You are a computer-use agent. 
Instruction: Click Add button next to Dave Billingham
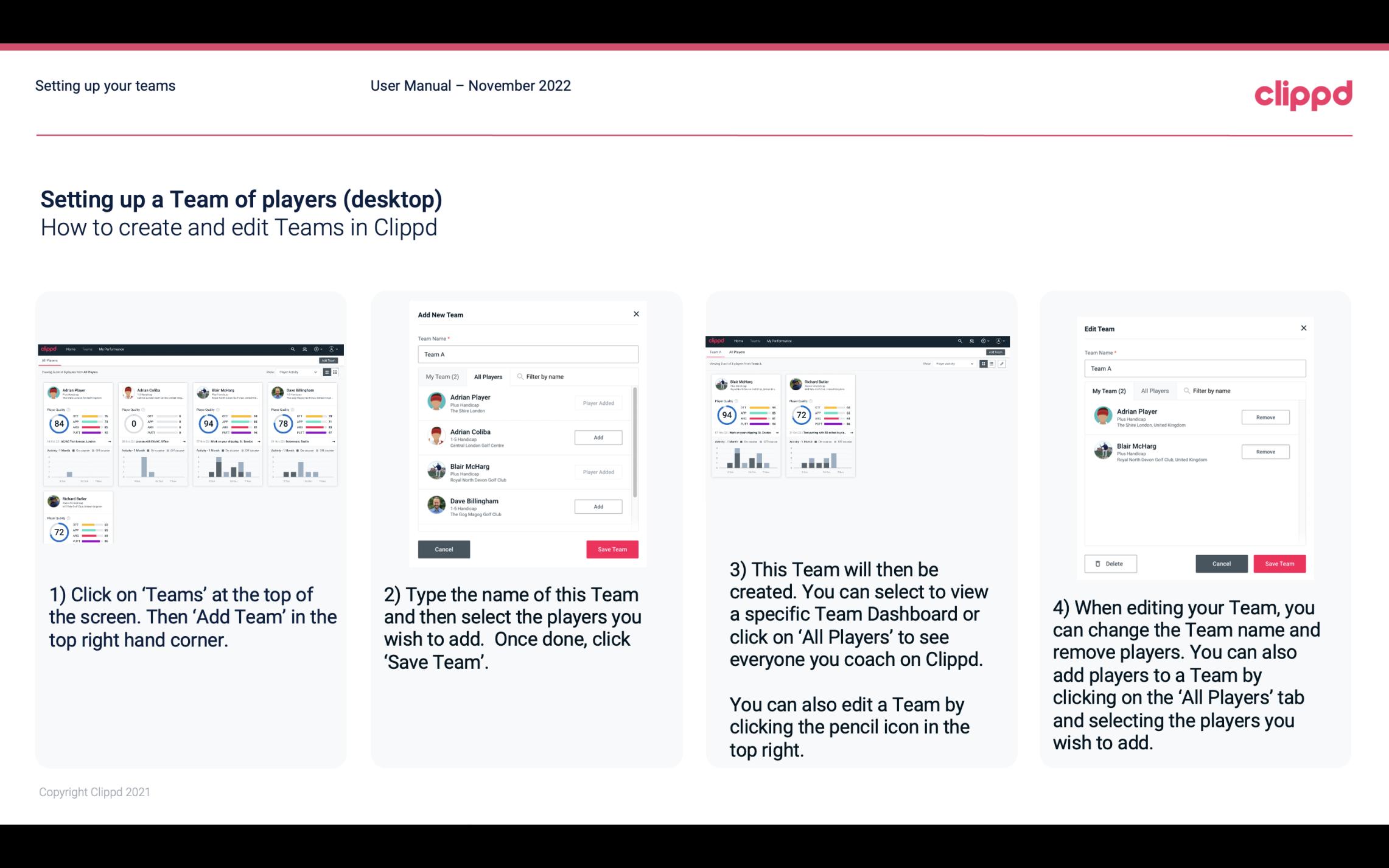pyautogui.click(x=597, y=507)
